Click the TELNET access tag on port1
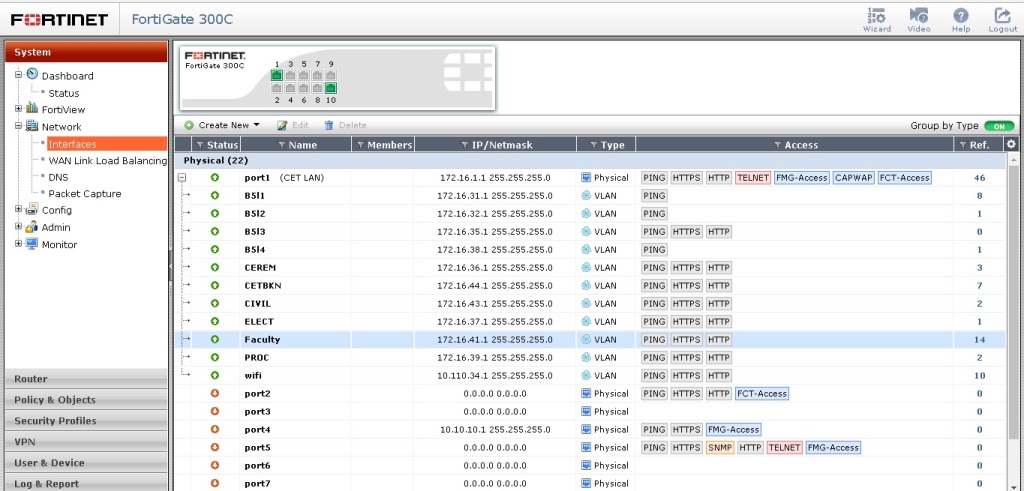The image size is (1024, 491). click(x=752, y=178)
